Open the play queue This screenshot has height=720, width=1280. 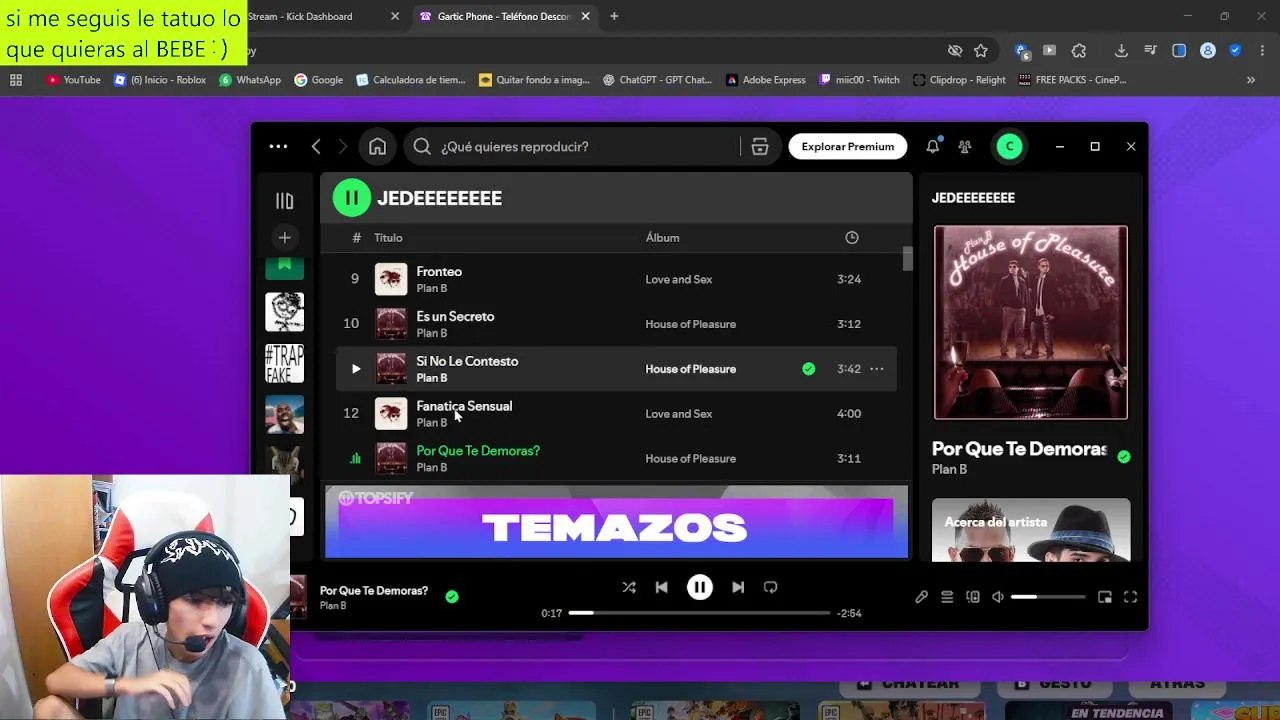point(947,597)
